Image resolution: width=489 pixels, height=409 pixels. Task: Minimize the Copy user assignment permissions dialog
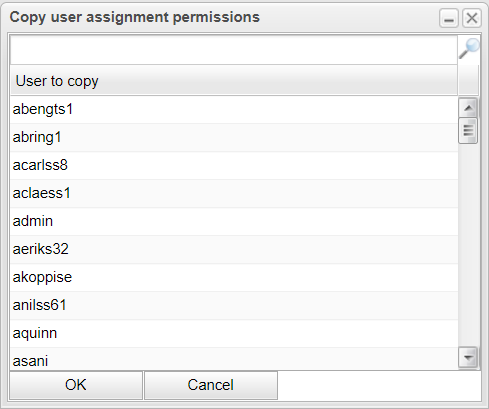pos(449,18)
